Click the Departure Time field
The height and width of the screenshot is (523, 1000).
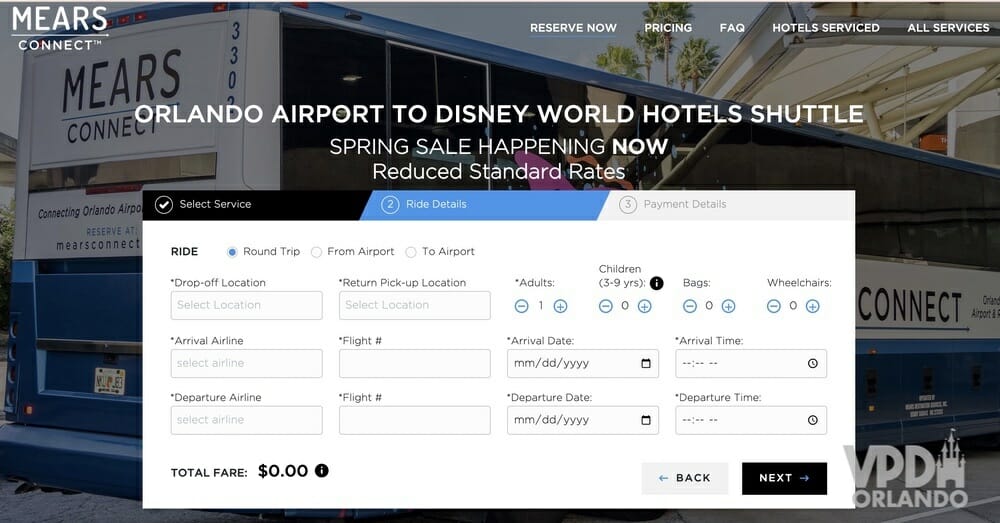751,420
